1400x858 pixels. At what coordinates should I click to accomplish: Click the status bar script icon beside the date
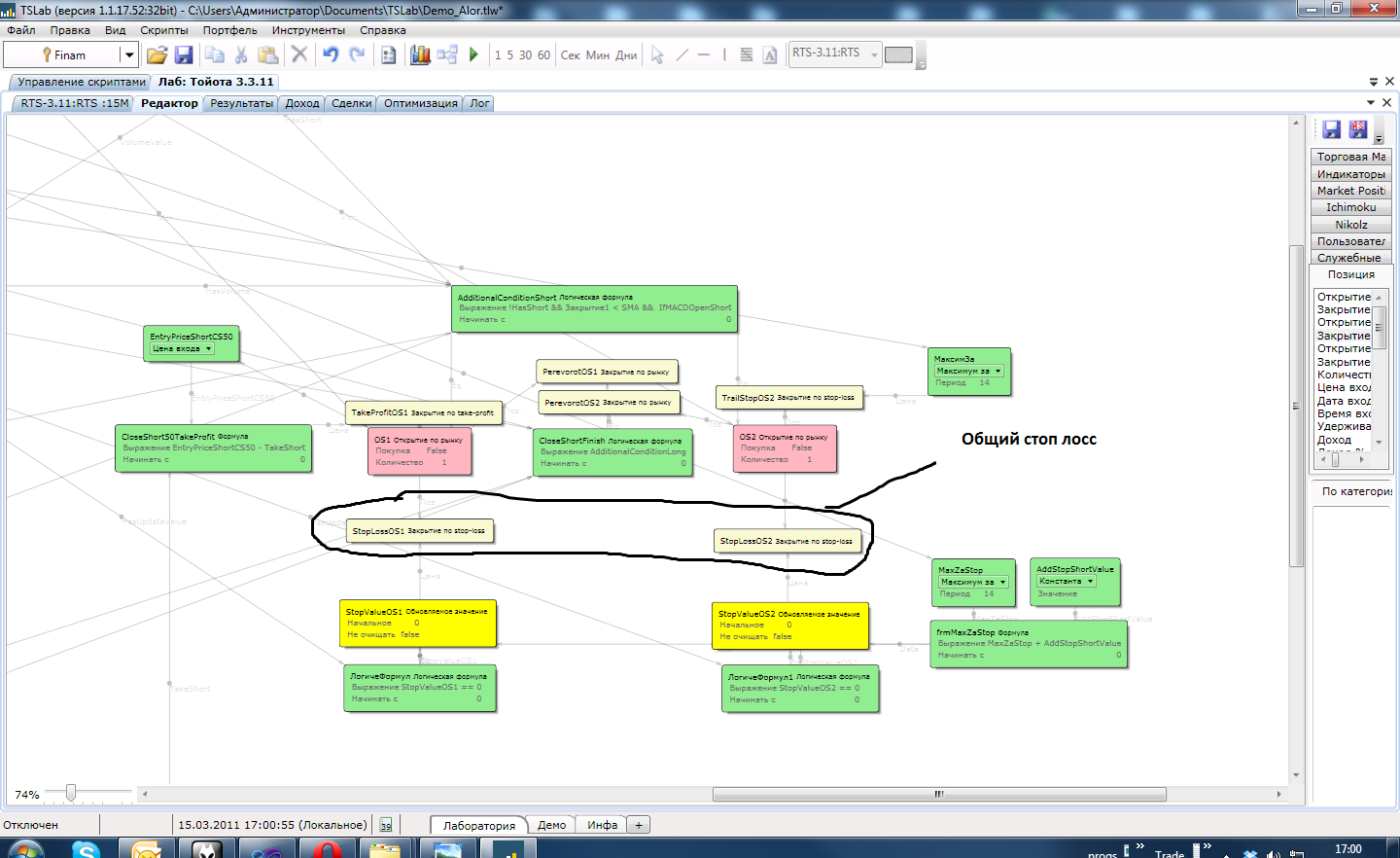tap(386, 825)
